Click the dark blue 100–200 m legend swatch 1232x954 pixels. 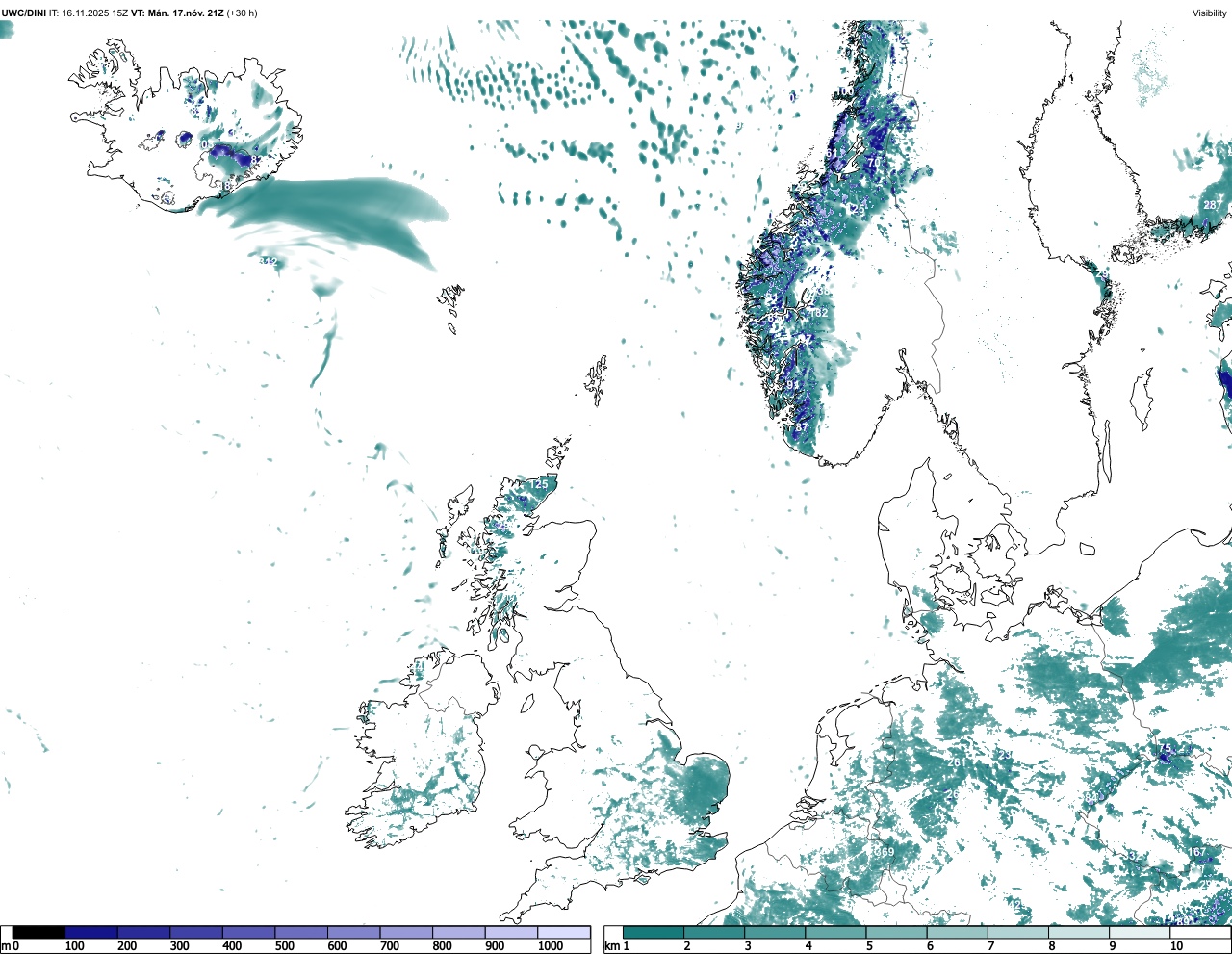click(x=91, y=933)
